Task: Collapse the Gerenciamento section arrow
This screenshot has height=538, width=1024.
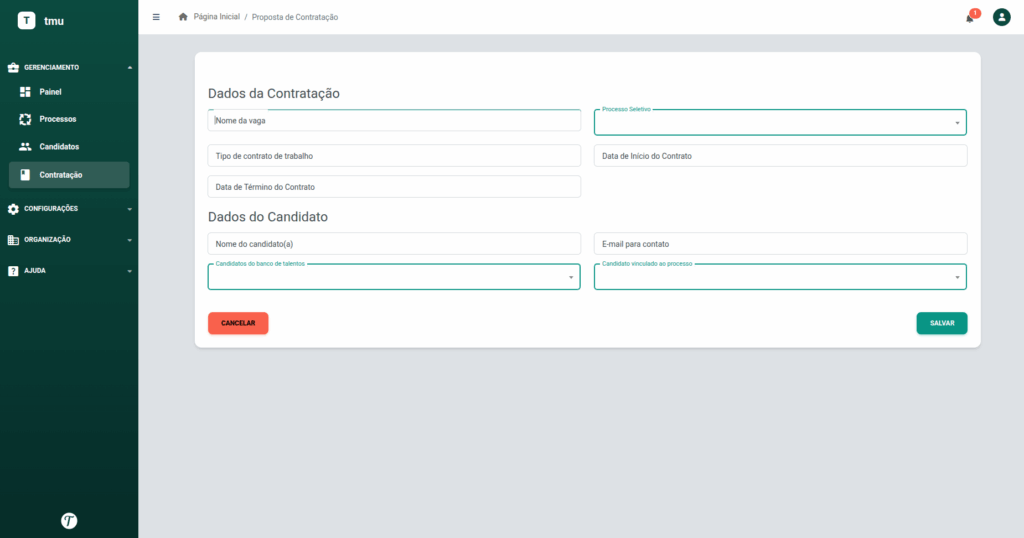Action: click(129, 67)
